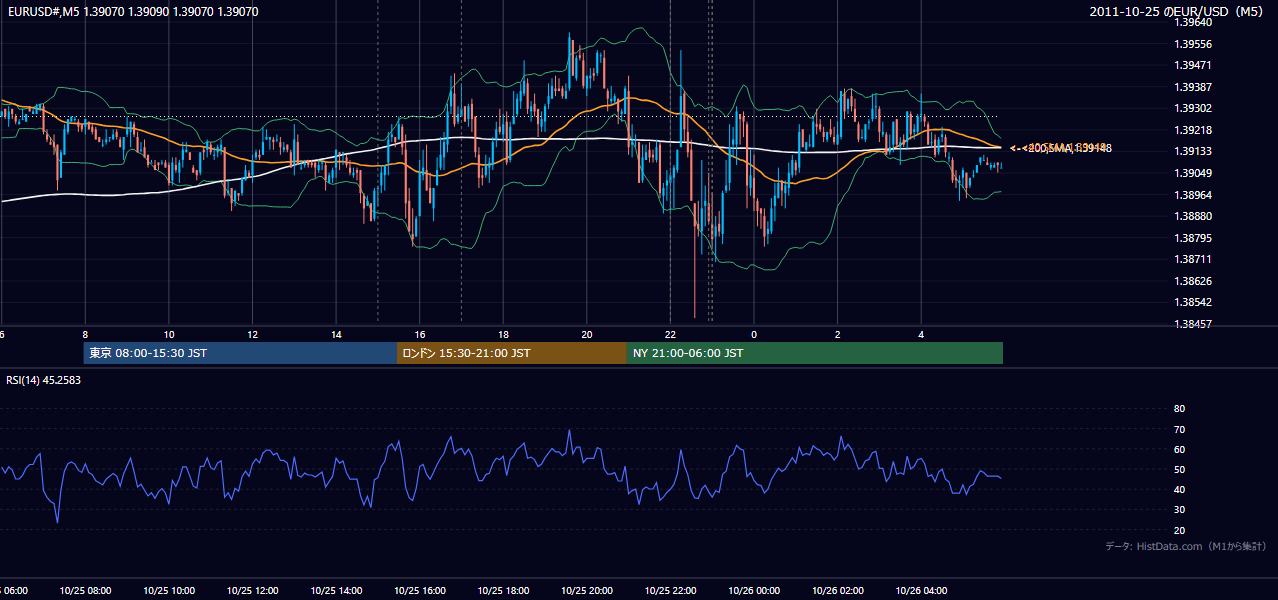Click price axis label 1.38626

[x=1192, y=281]
